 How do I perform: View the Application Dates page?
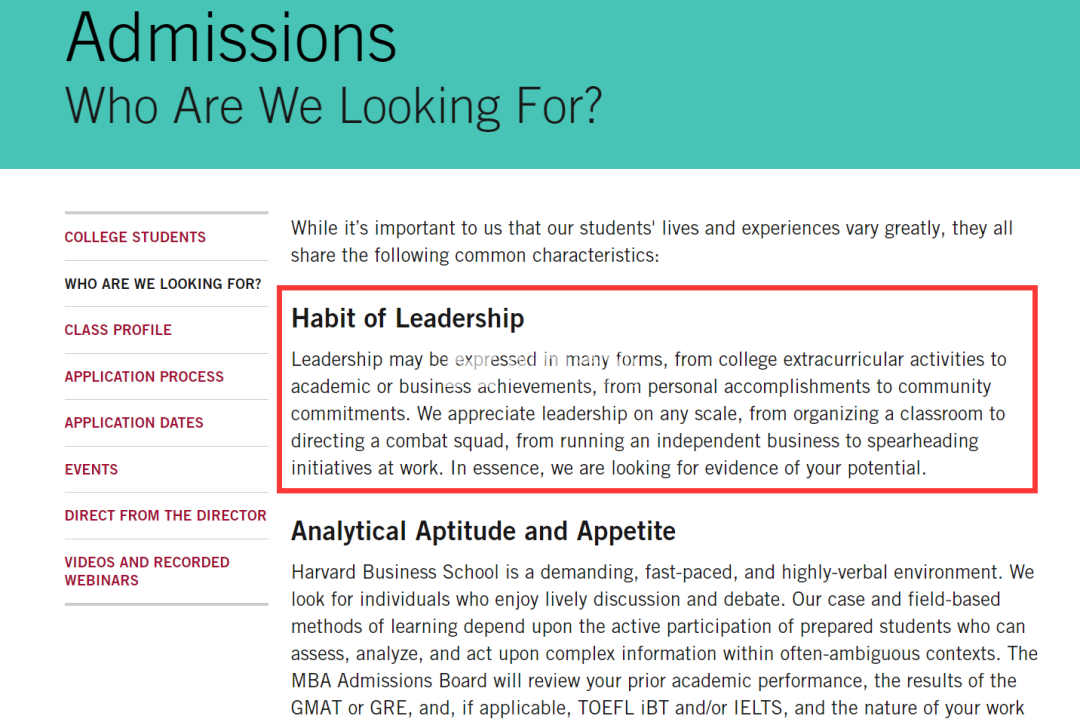[134, 423]
